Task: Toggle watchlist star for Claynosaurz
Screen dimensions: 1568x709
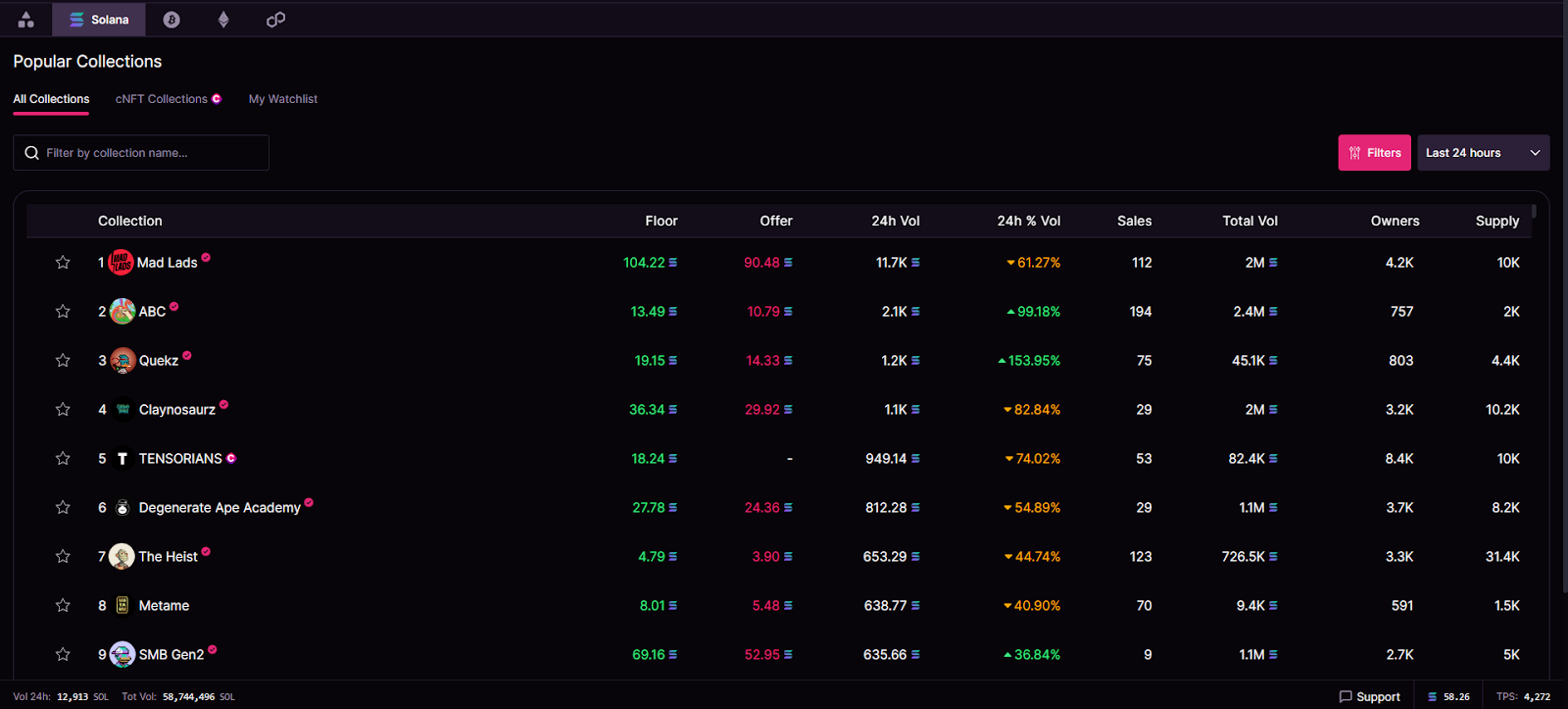Action: coord(63,409)
